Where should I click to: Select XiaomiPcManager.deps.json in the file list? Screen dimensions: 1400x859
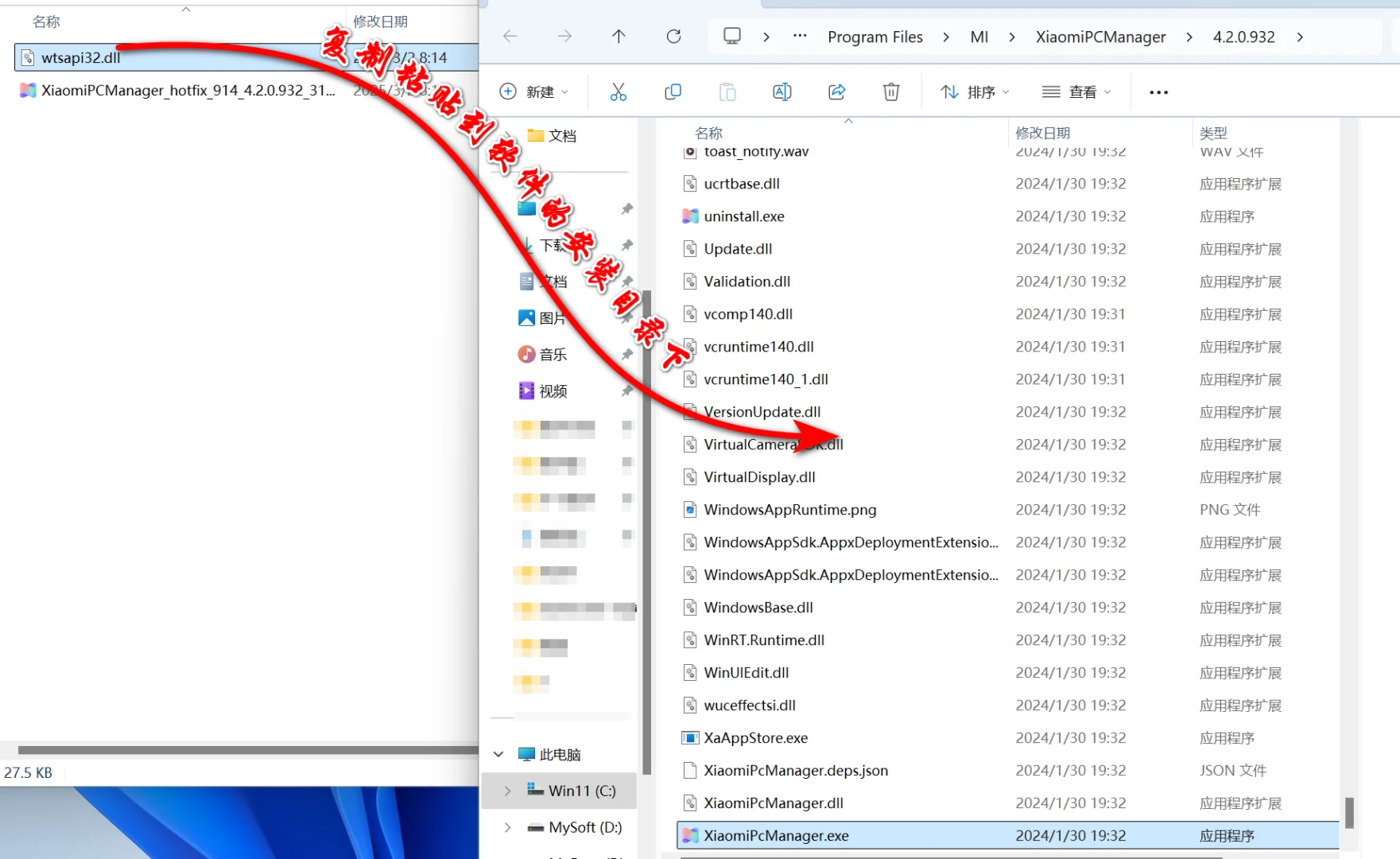coord(796,771)
